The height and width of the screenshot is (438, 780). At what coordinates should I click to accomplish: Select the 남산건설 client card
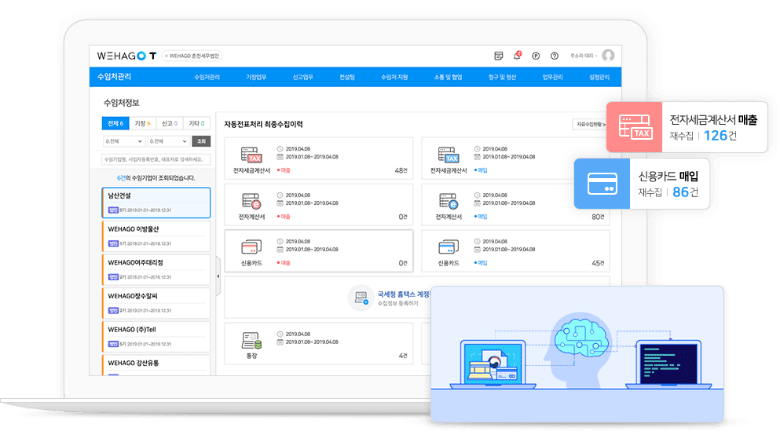[156, 203]
